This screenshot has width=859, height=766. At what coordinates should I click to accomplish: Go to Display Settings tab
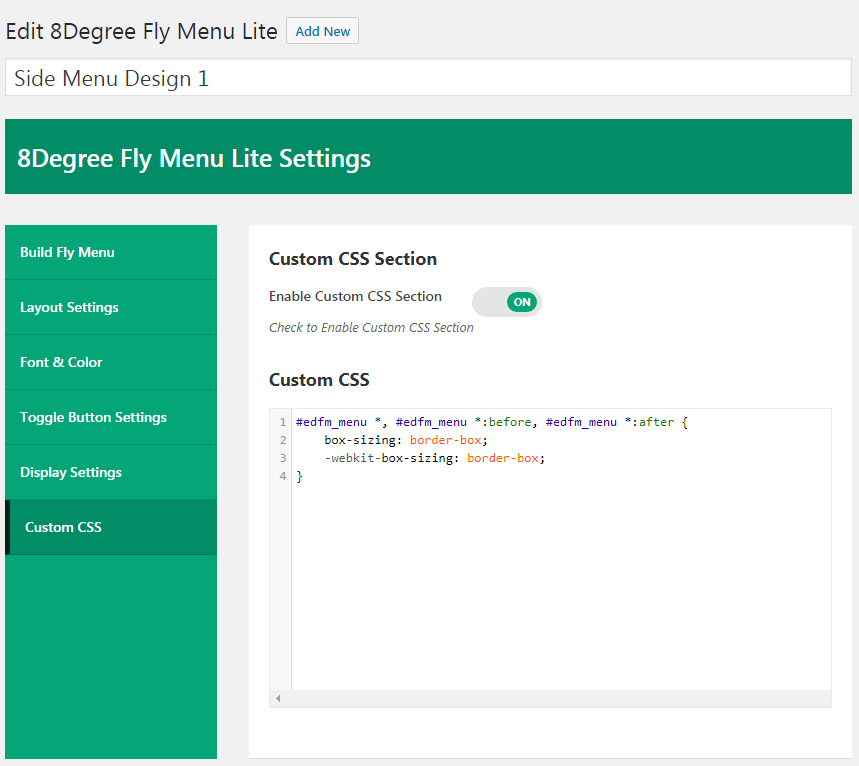tap(111, 472)
